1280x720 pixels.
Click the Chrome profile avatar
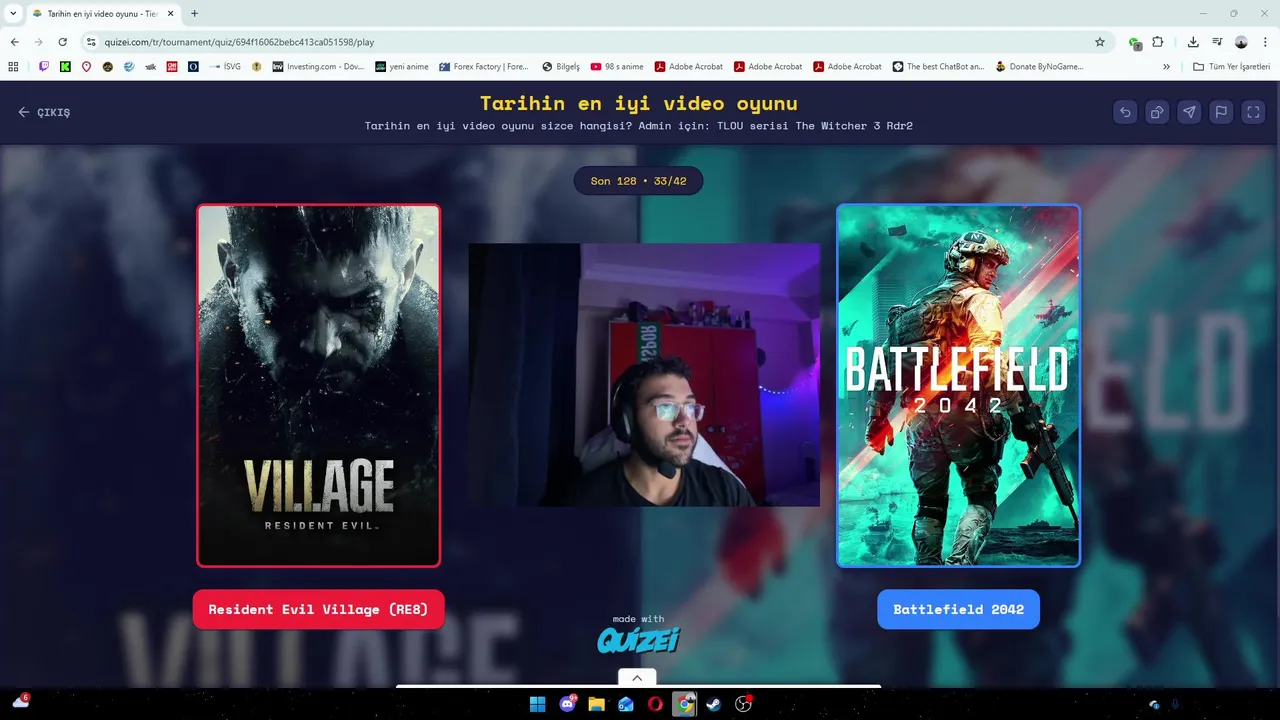coord(1241,42)
